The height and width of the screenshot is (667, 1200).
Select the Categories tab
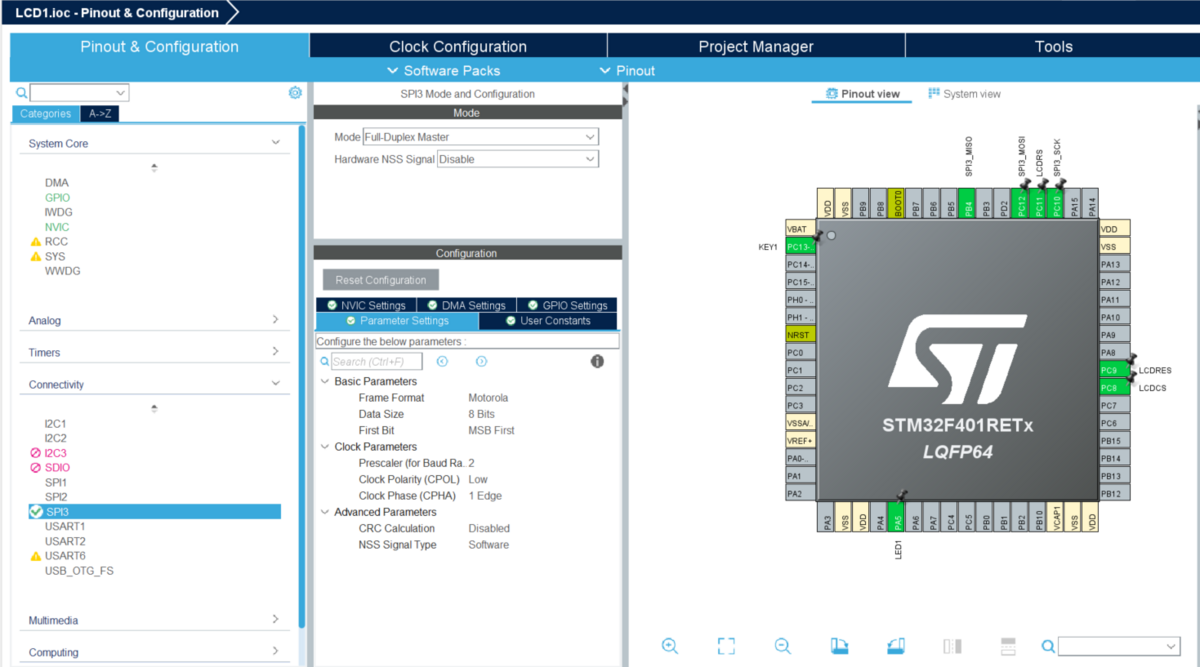point(45,114)
